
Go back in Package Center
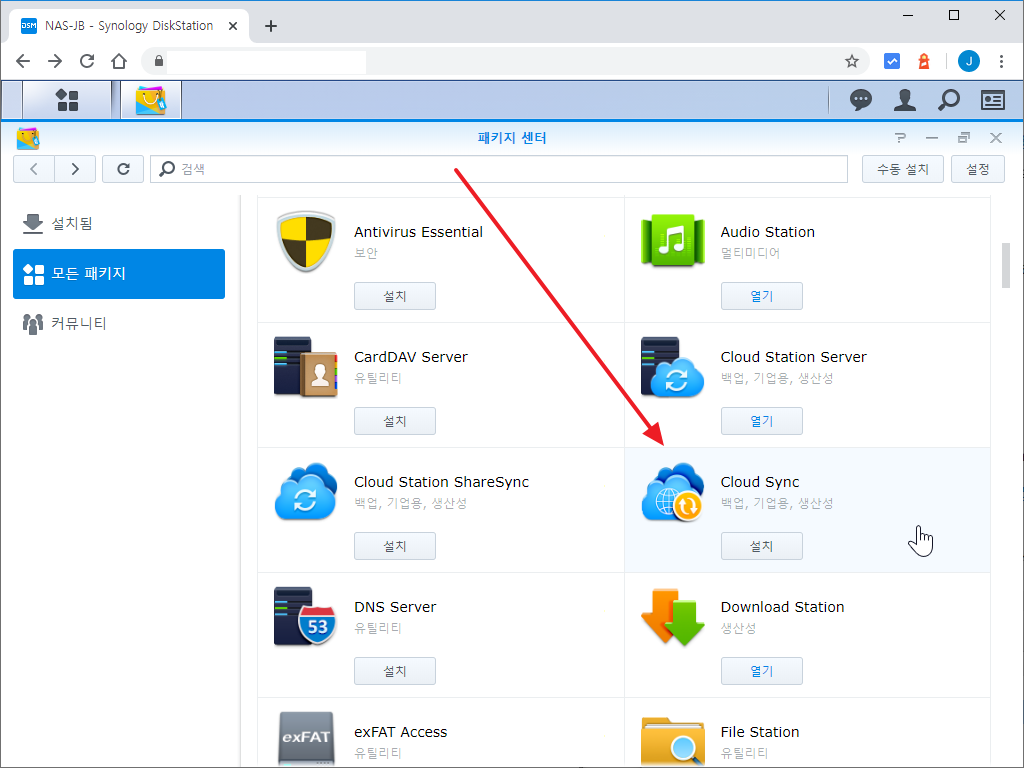click(x=34, y=169)
